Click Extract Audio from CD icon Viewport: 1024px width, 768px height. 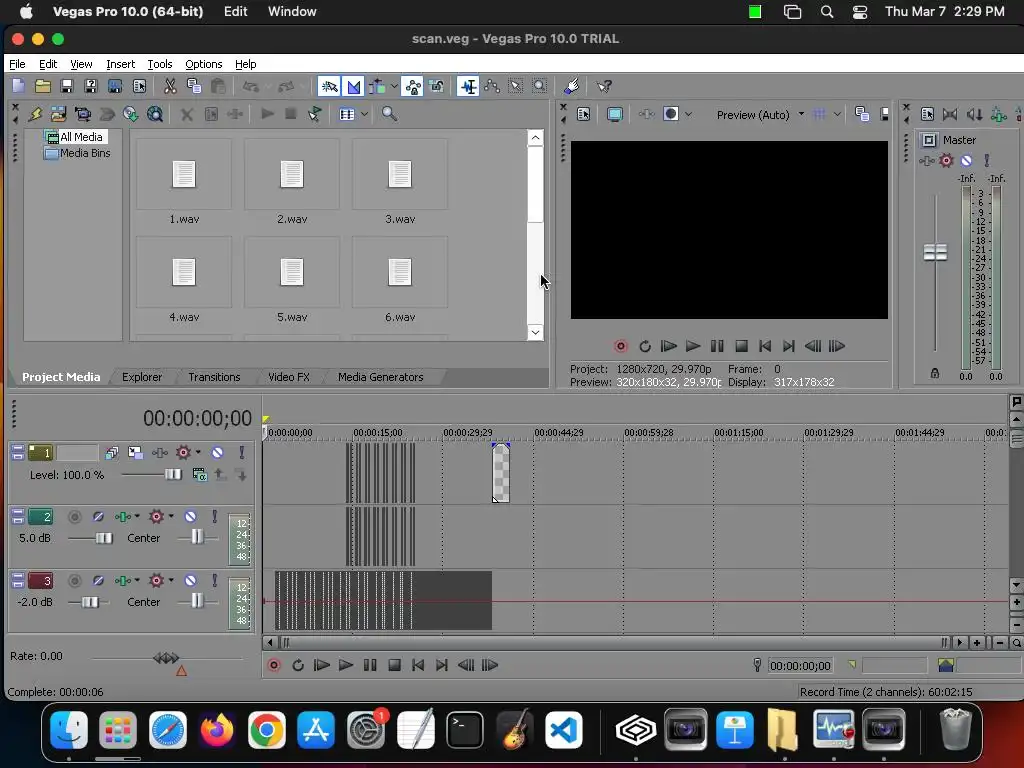pyautogui.click(x=131, y=114)
